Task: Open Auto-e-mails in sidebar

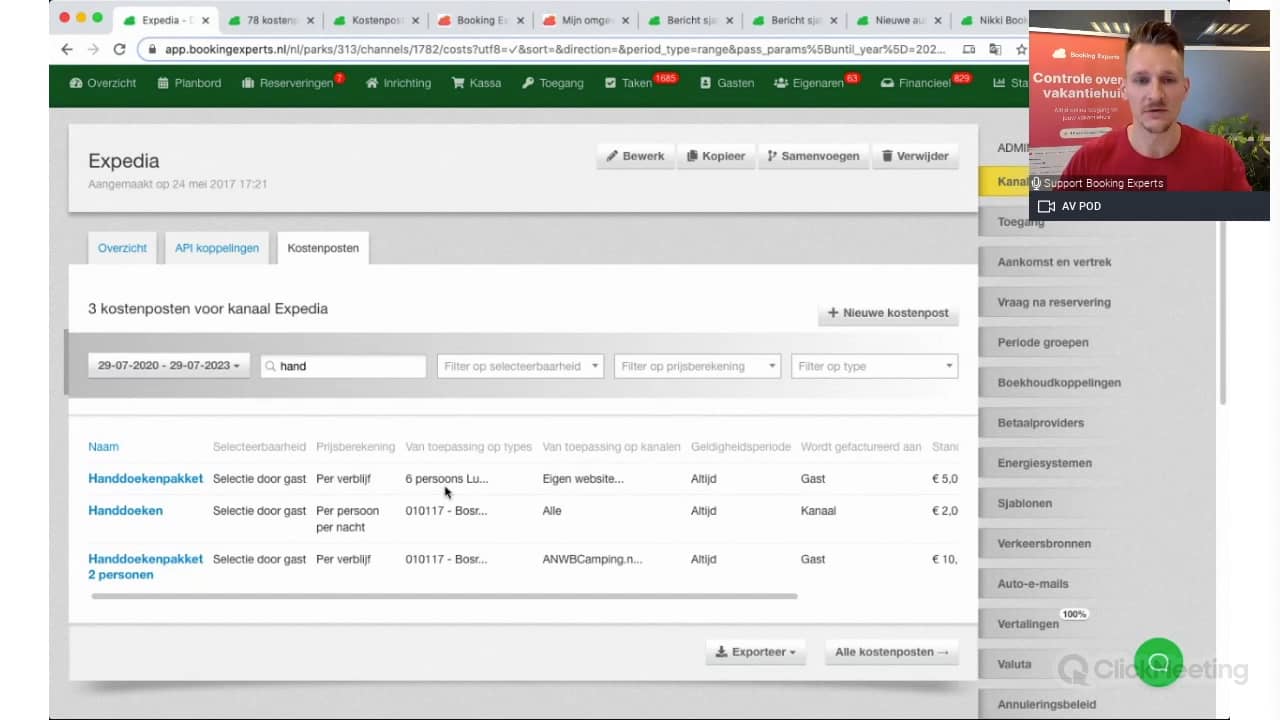Action: click(x=1033, y=584)
